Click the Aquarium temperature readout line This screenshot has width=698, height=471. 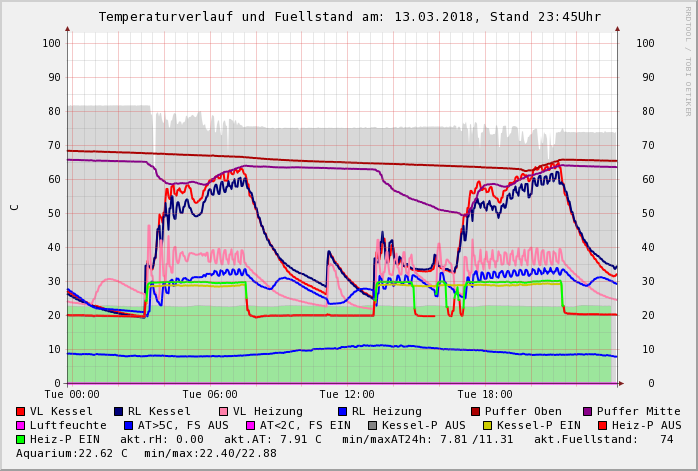click(x=146, y=454)
